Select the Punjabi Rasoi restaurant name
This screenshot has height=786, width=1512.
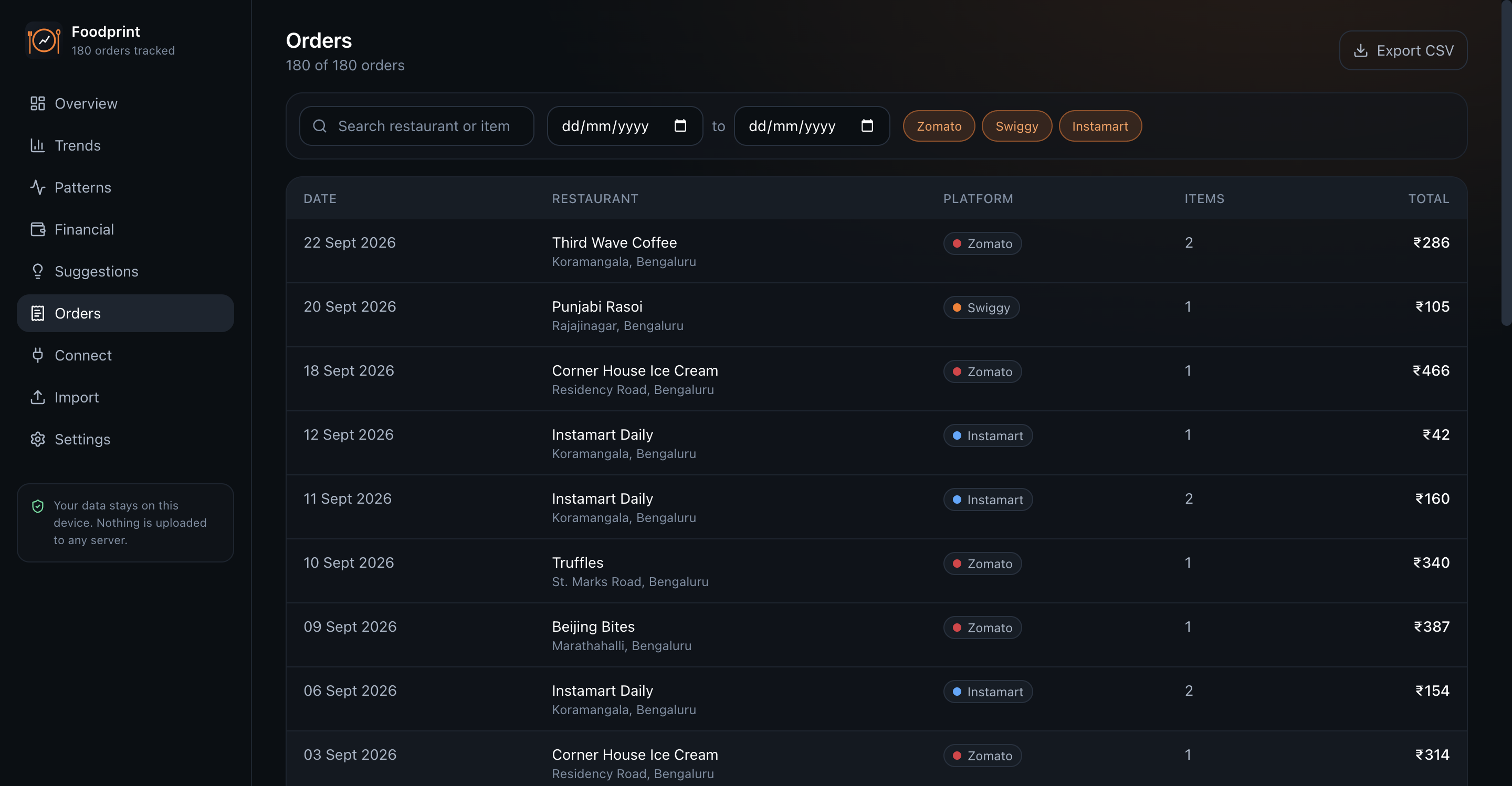coord(597,307)
